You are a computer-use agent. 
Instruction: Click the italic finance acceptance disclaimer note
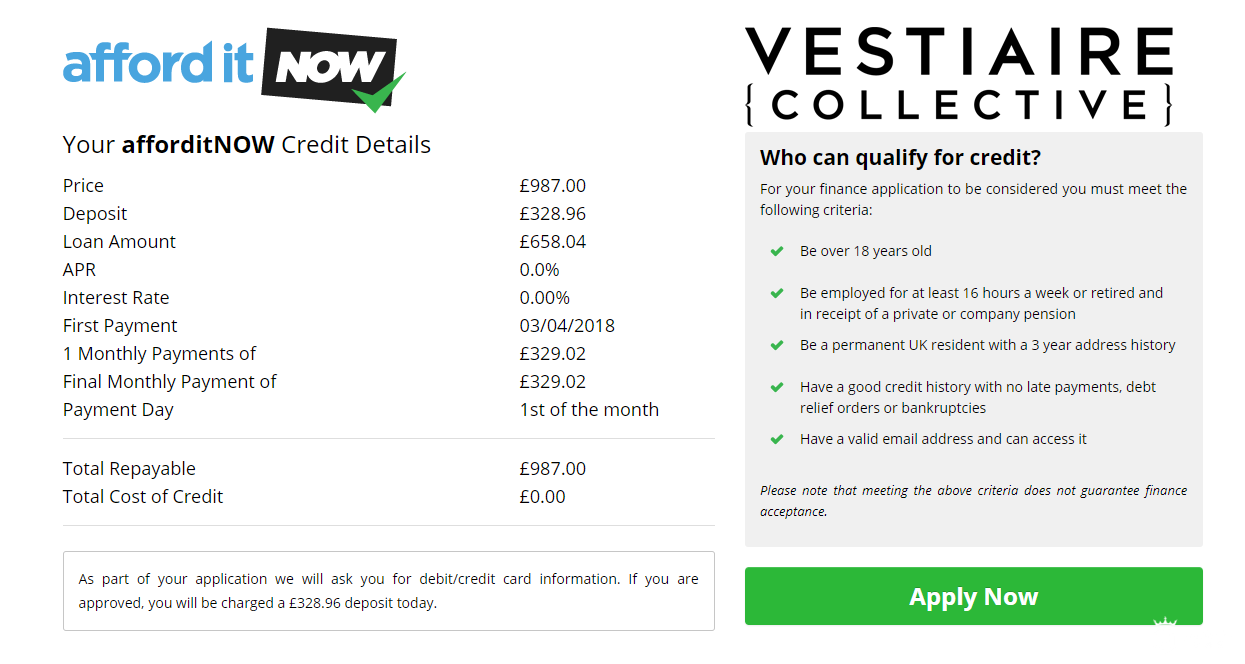pos(973,501)
